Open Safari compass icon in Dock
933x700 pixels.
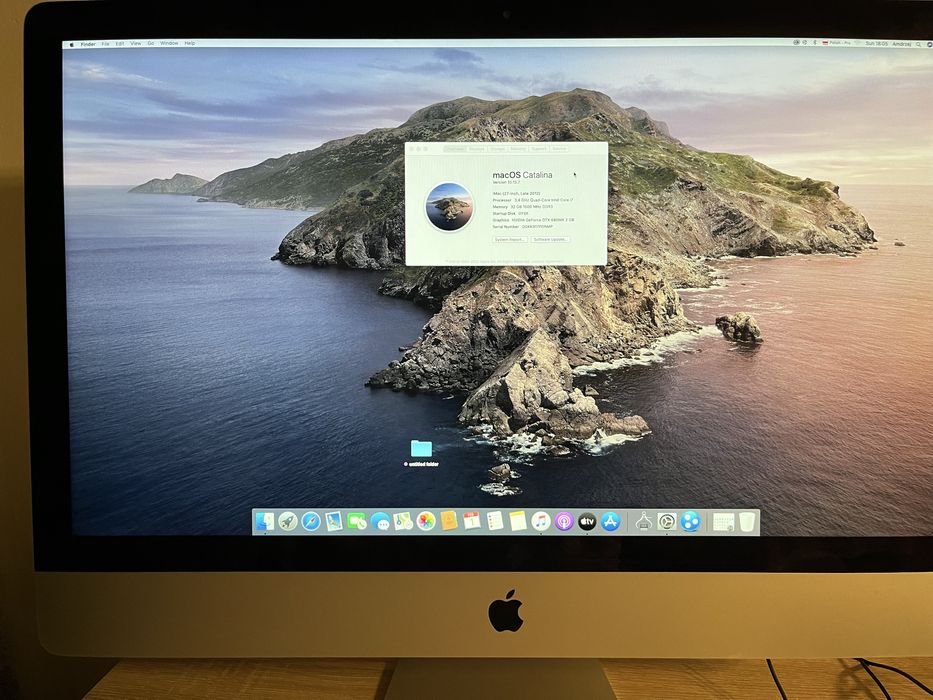coord(311,522)
